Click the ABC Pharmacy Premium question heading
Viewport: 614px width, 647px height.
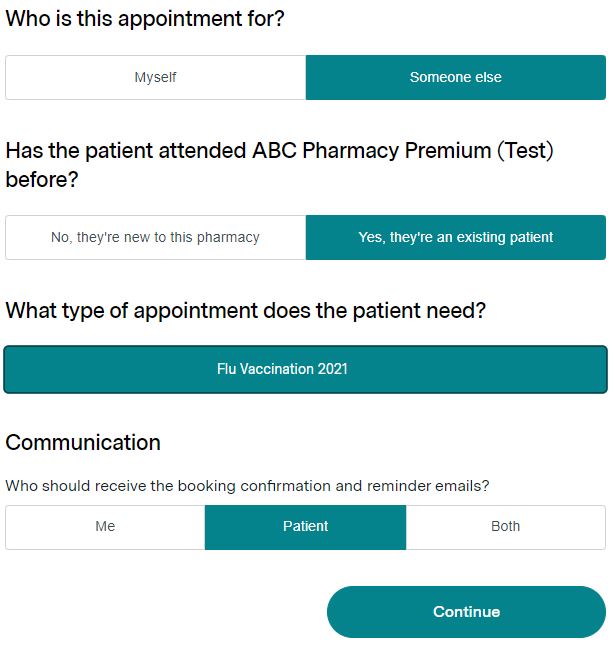(279, 165)
